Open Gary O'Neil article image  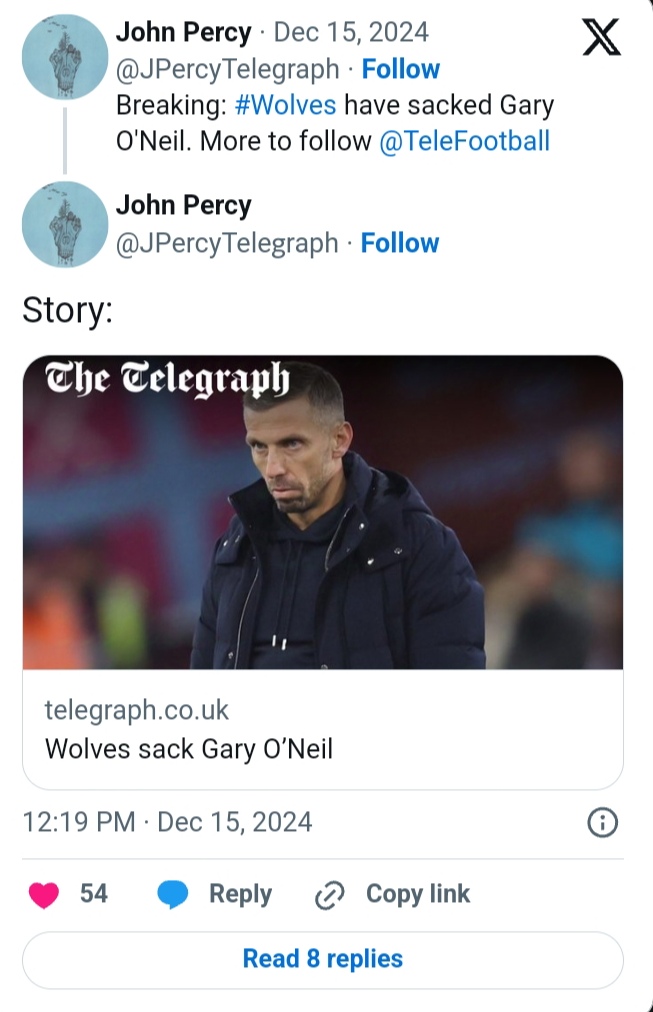[322, 512]
